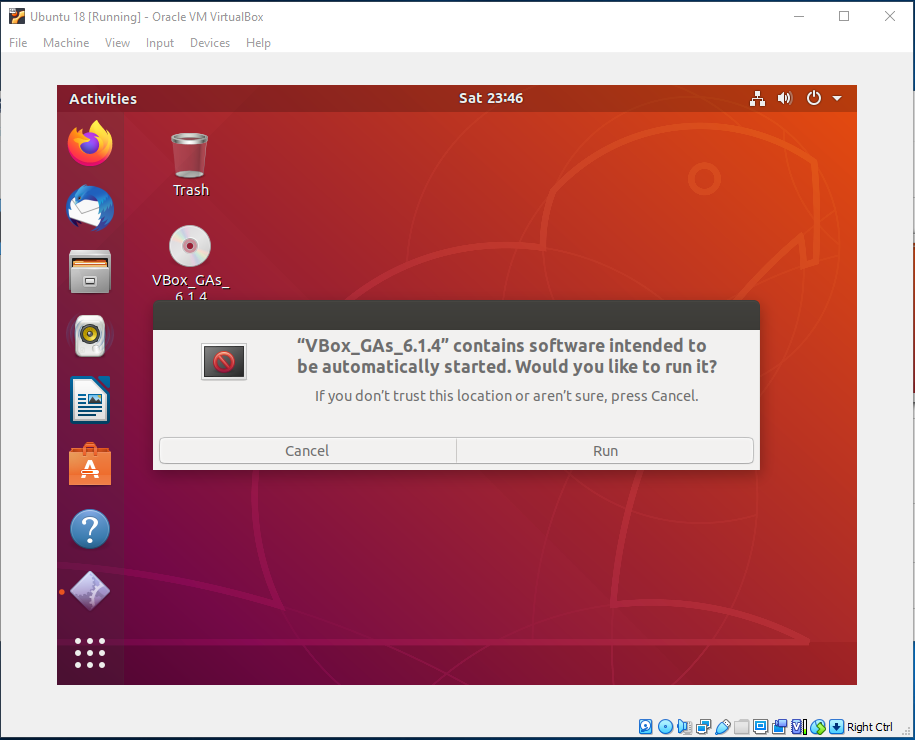Click the power icon in top bar
915x740 pixels.
(813, 98)
